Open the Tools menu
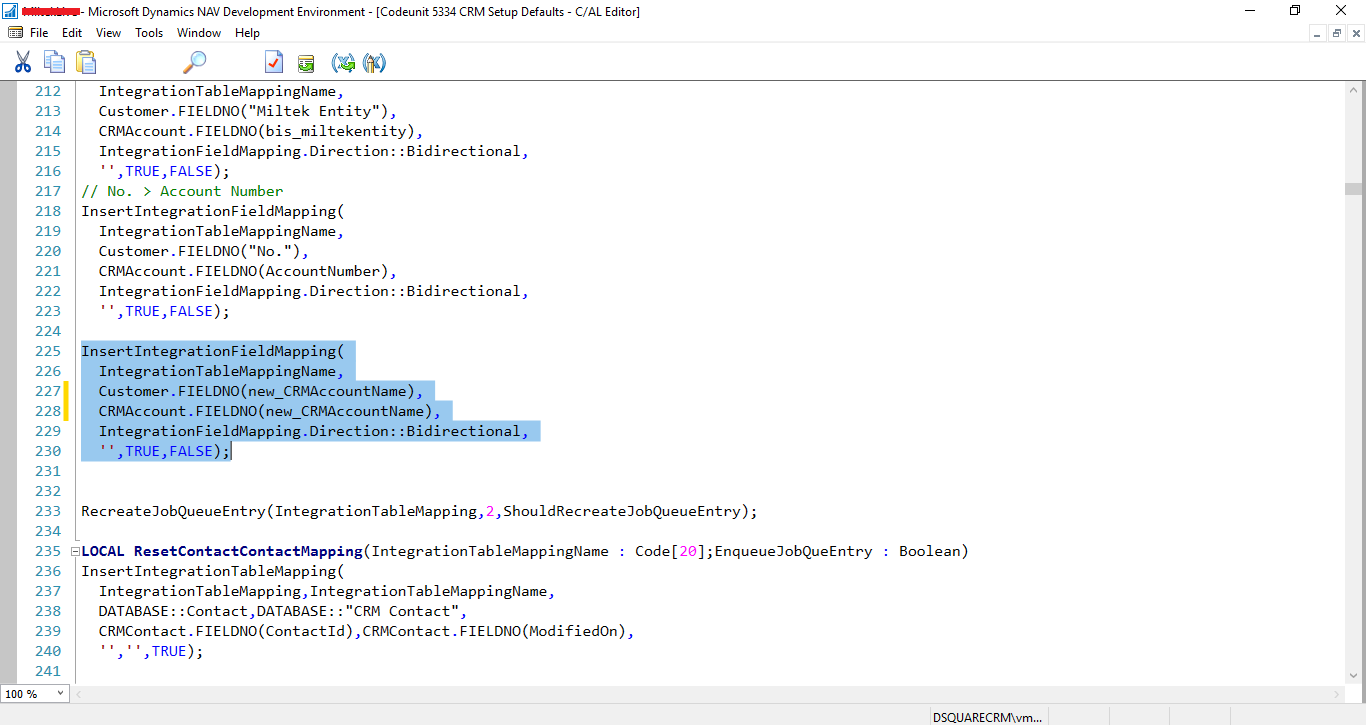1366x725 pixels. click(x=148, y=32)
